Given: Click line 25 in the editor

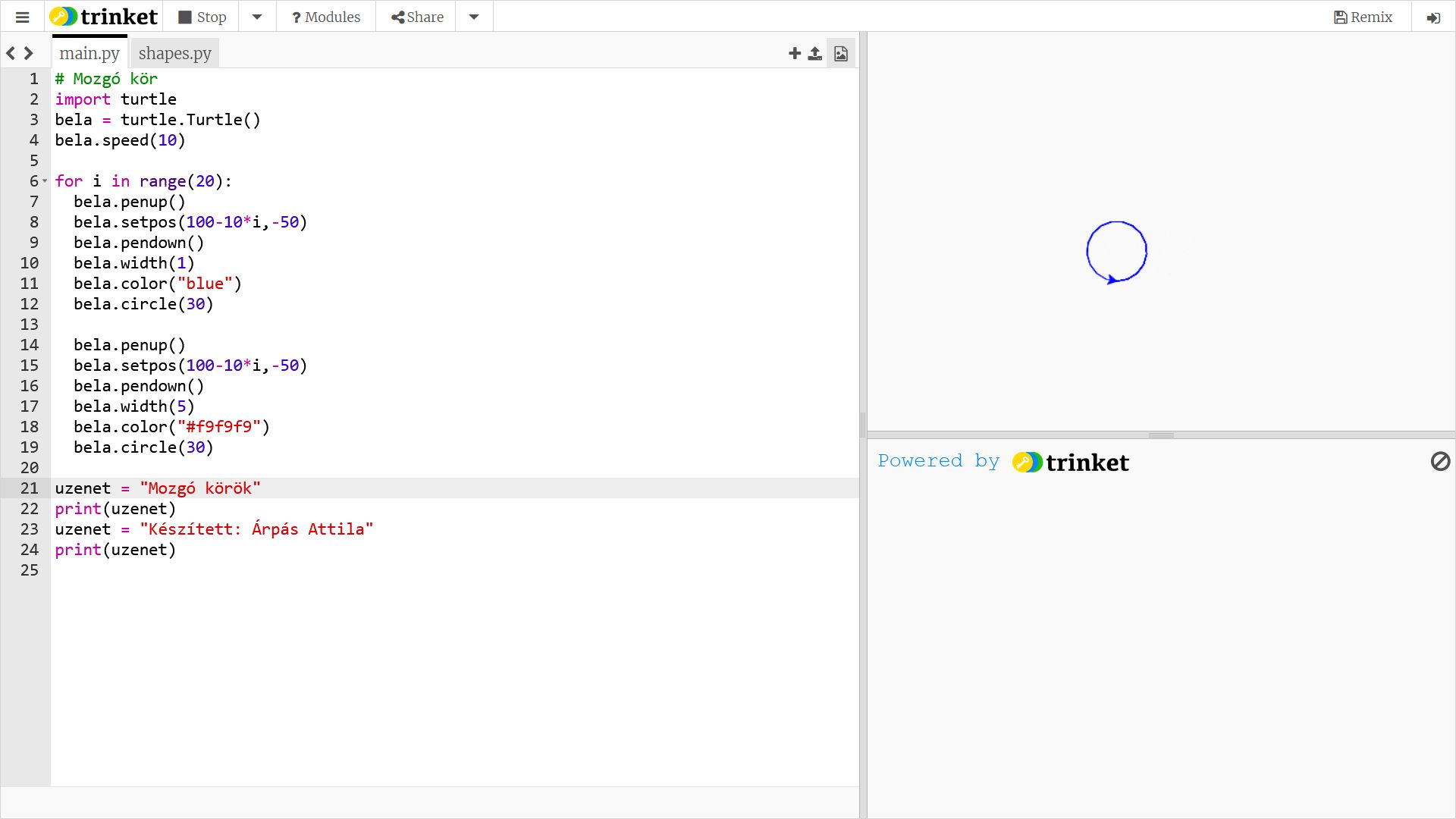Looking at the screenshot, I should click(x=303, y=570).
